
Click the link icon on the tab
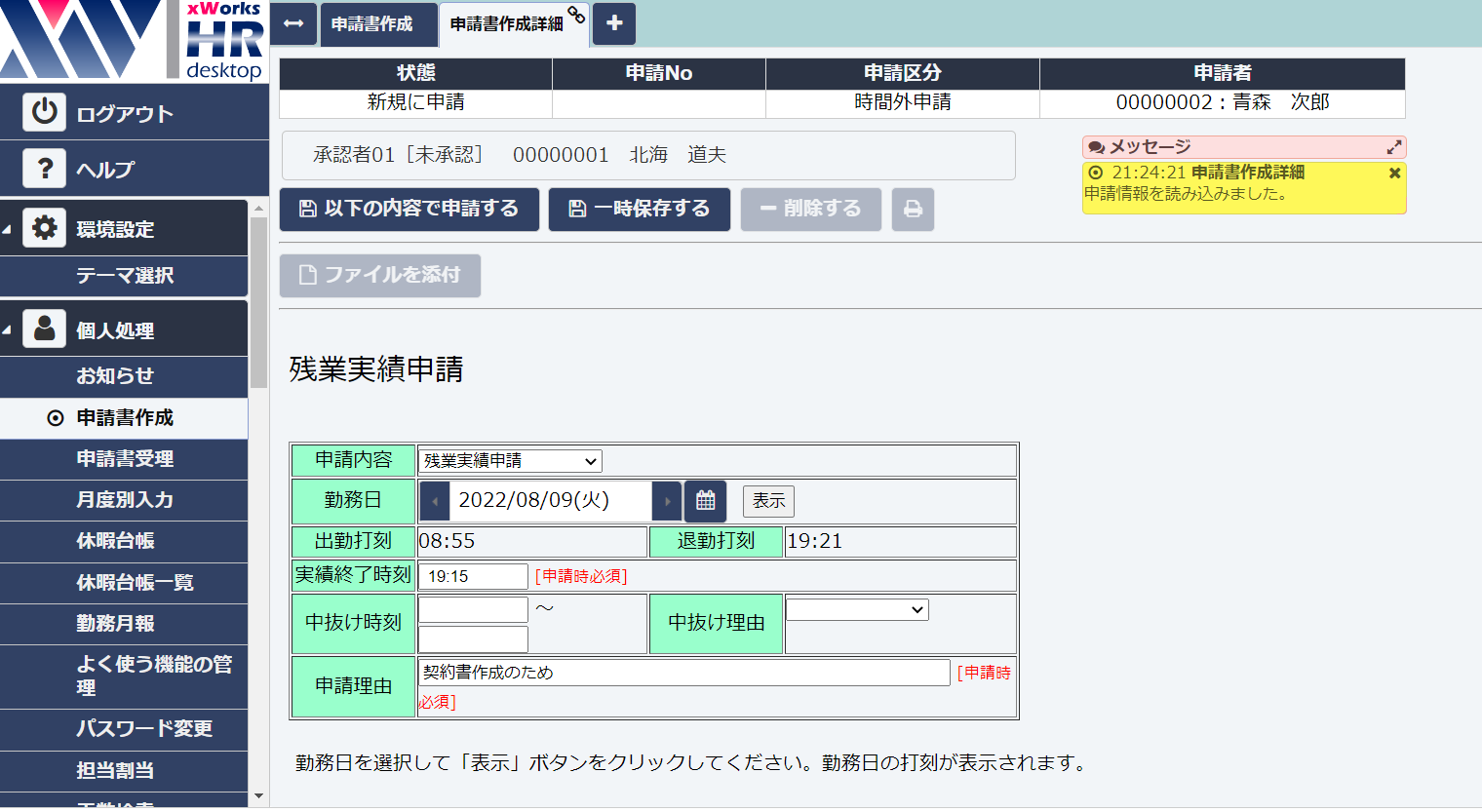[x=576, y=15]
